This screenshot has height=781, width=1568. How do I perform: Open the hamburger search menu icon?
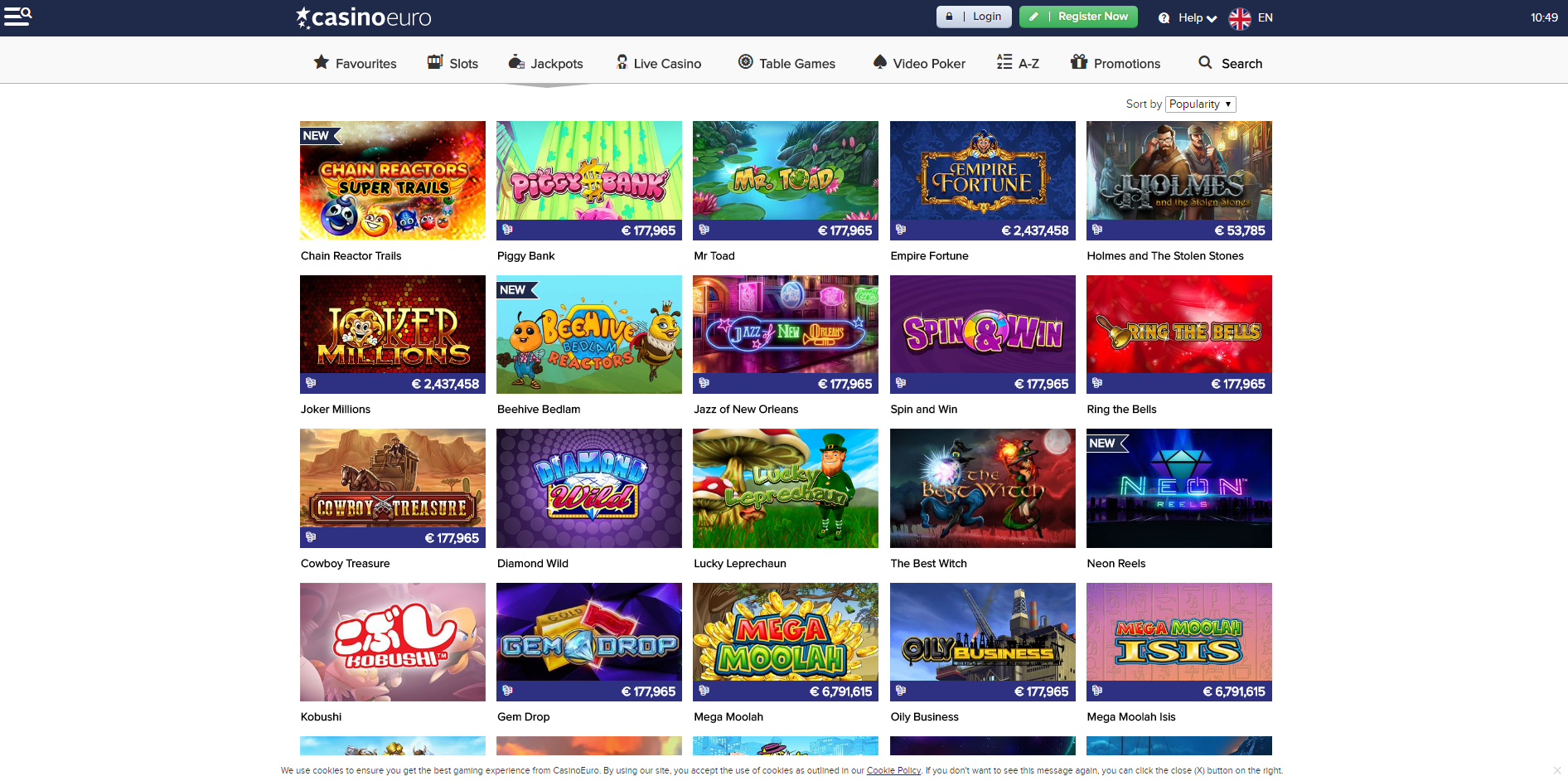[x=17, y=17]
